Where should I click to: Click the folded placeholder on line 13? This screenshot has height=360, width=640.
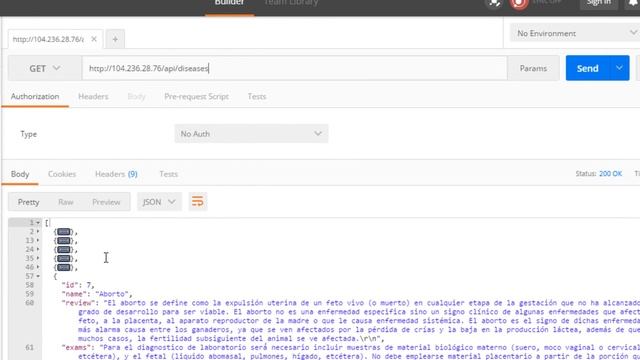coord(64,241)
